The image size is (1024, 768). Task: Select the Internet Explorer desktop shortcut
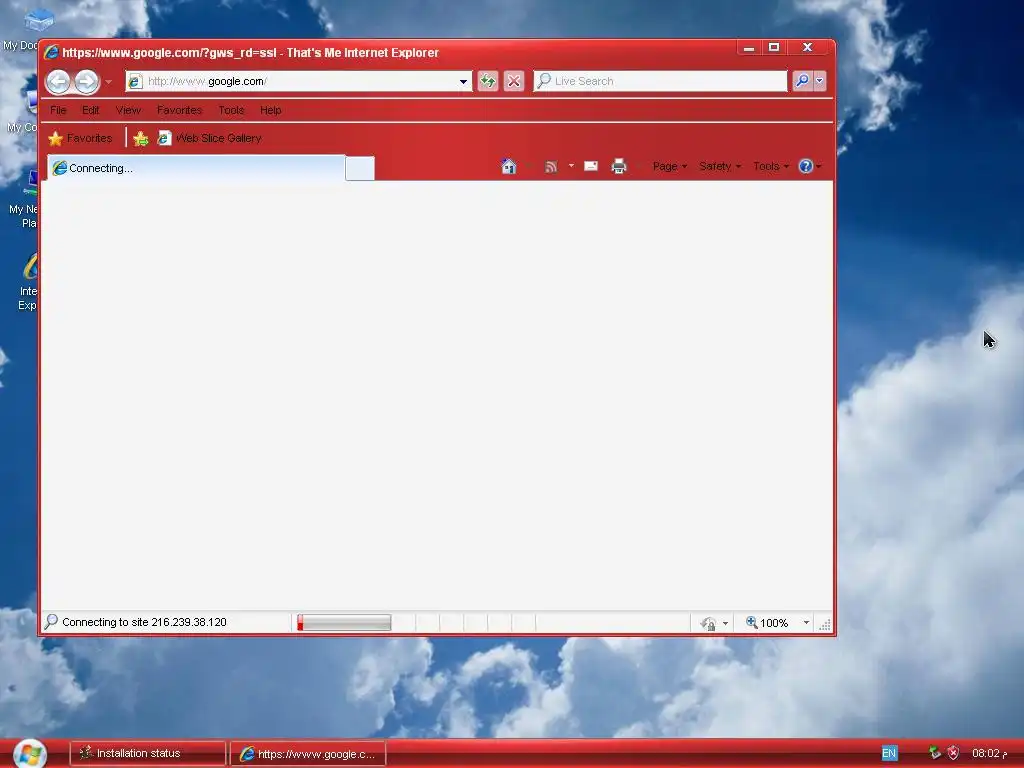(x=27, y=281)
